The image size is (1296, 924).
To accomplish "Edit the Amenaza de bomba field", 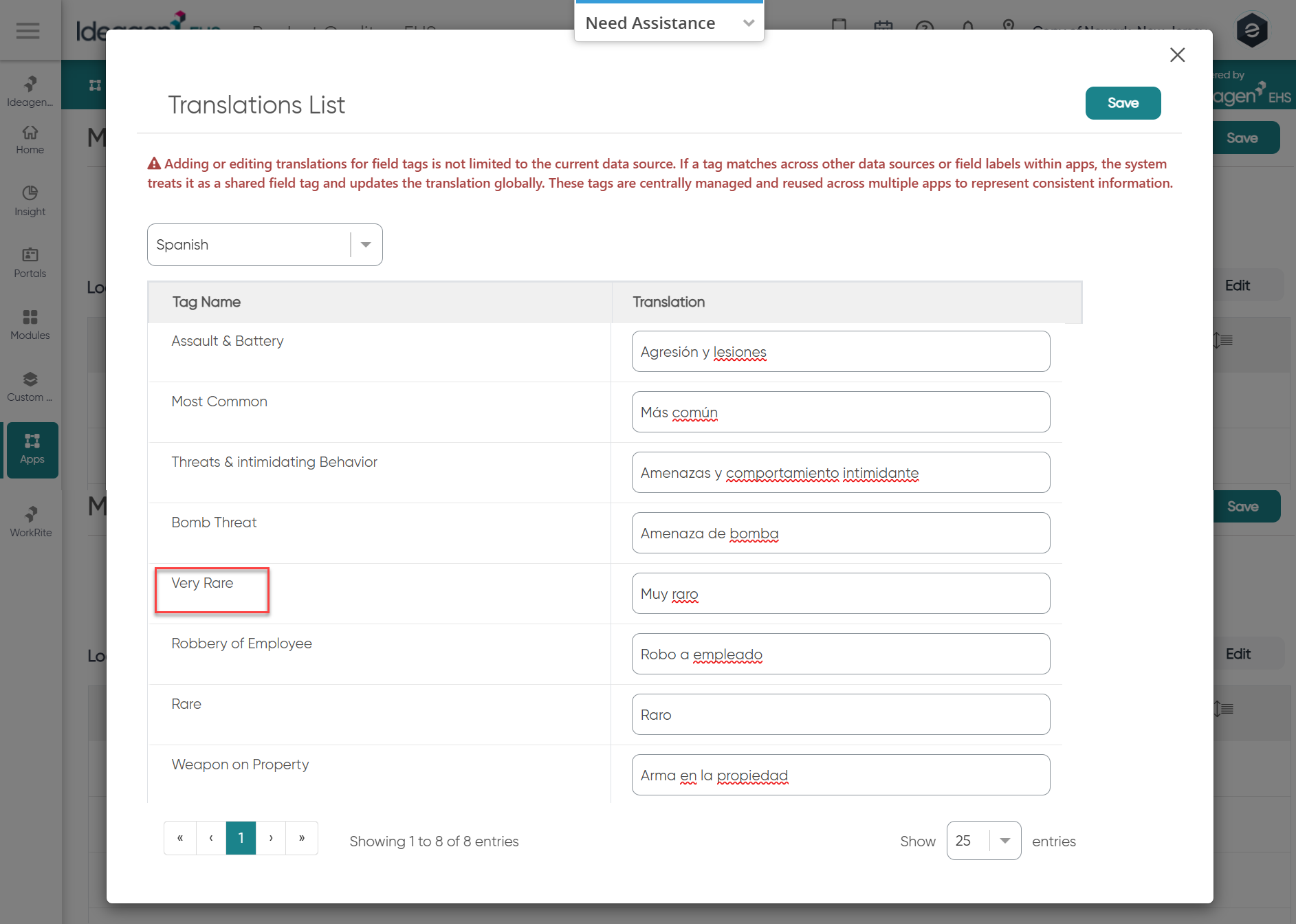I will 841,533.
